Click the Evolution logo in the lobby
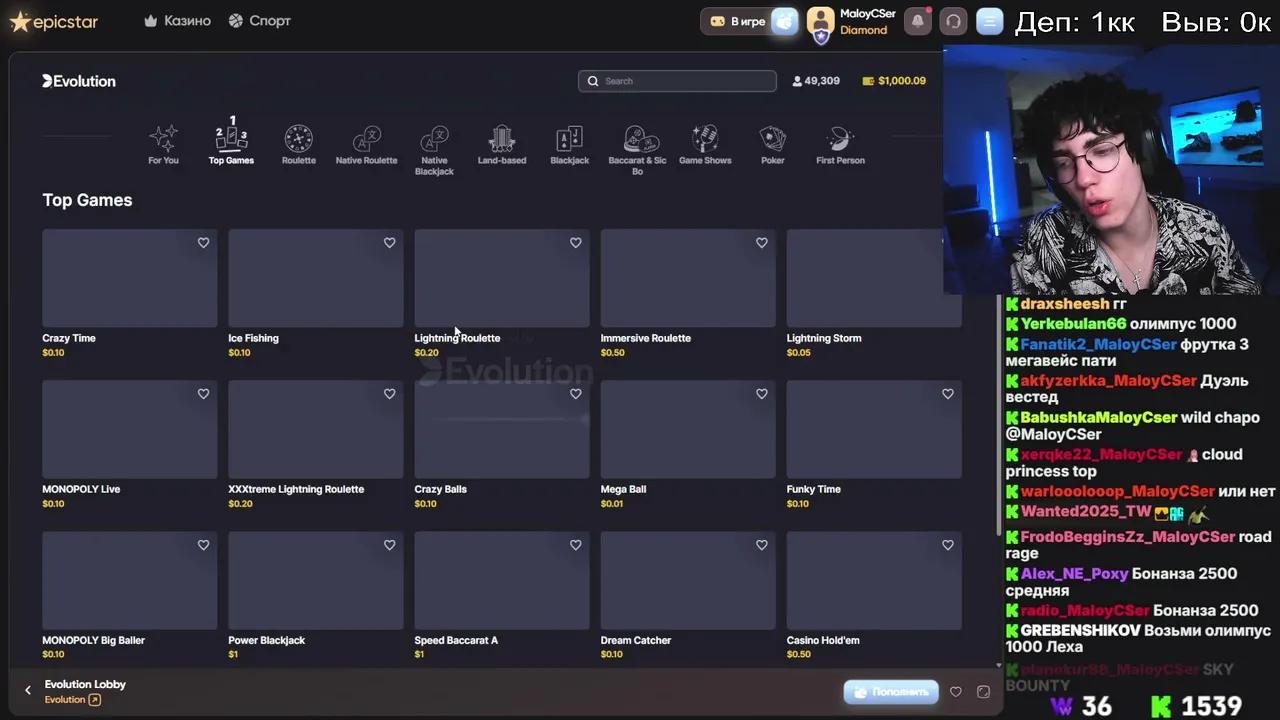The width and height of the screenshot is (1280, 720). pos(79,81)
